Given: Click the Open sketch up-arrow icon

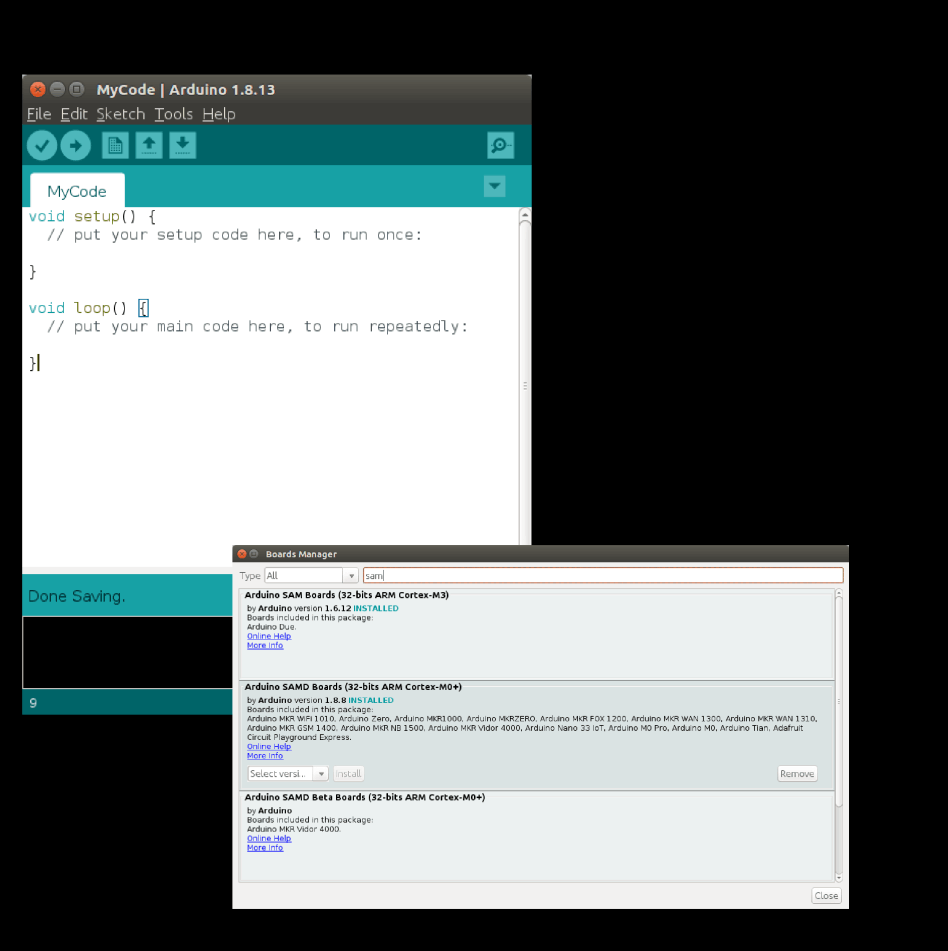Looking at the screenshot, I should click(x=149, y=146).
